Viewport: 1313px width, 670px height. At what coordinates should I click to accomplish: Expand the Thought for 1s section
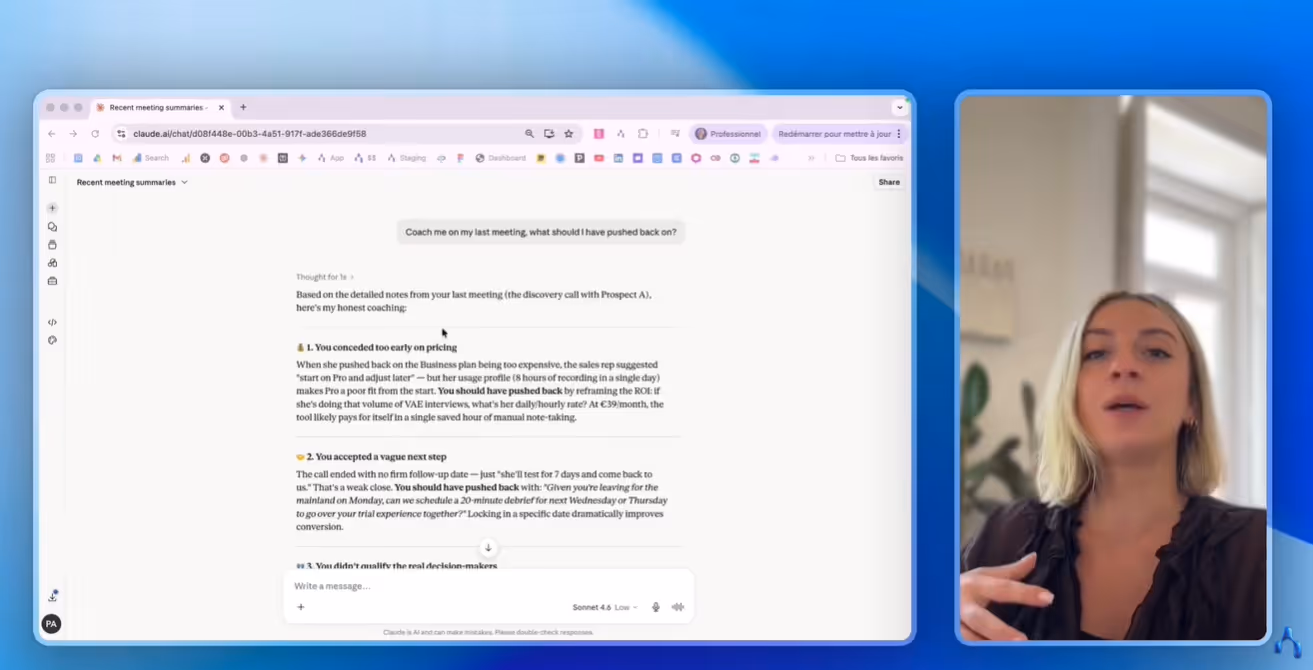tap(325, 277)
